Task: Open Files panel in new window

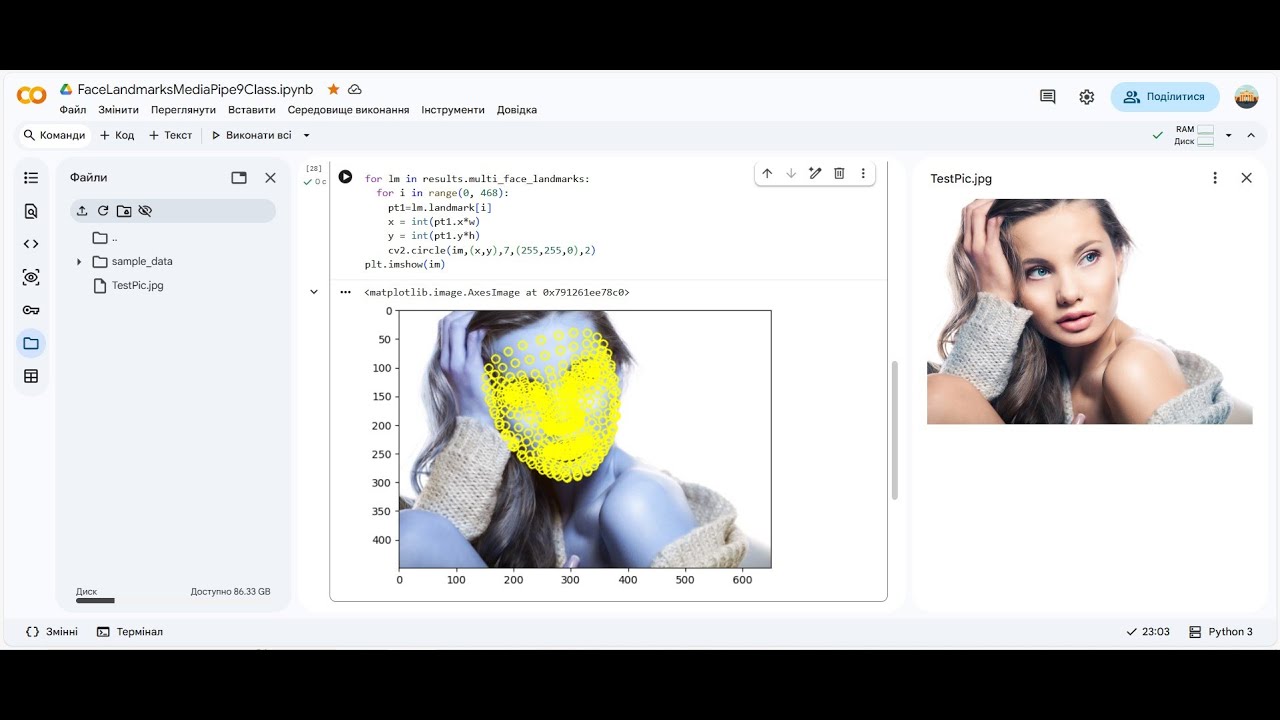Action: 239,177
